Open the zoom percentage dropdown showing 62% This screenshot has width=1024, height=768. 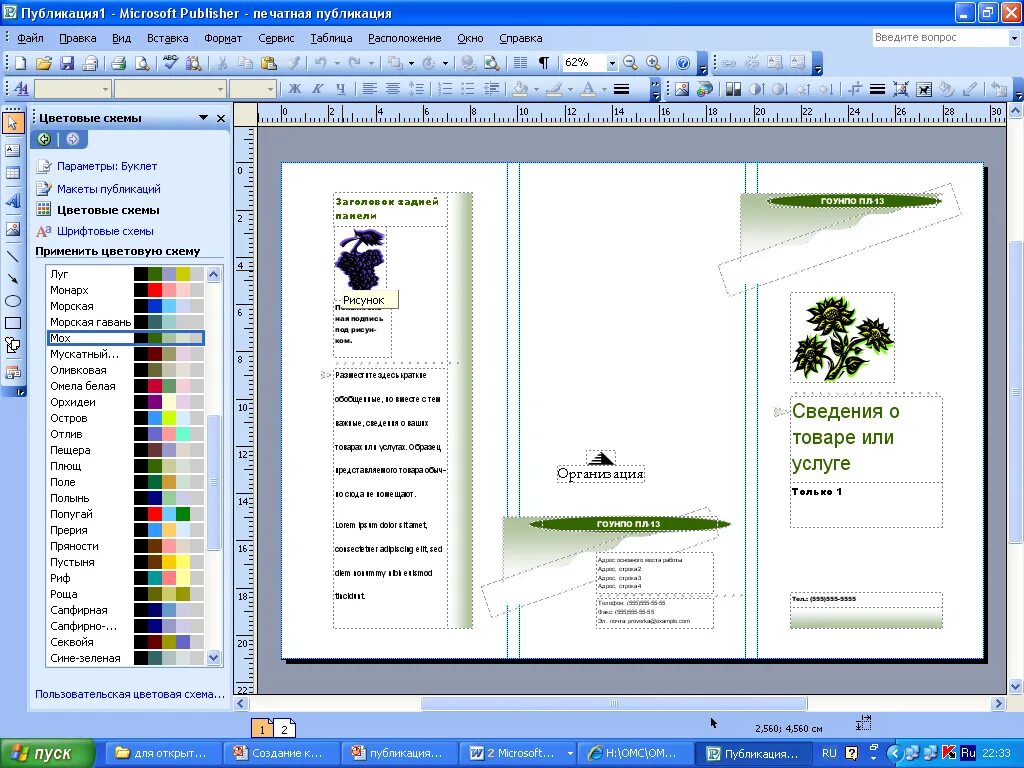point(612,63)
